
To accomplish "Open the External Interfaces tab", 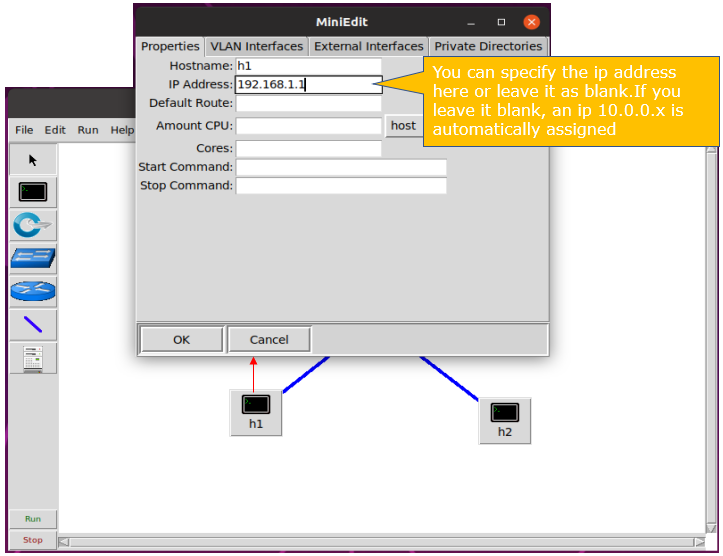I will coord(368,46).
